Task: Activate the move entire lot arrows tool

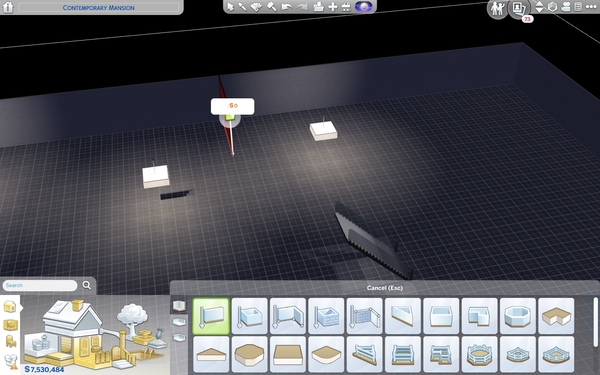Action: pyautogui.click(x=333, y=7)
